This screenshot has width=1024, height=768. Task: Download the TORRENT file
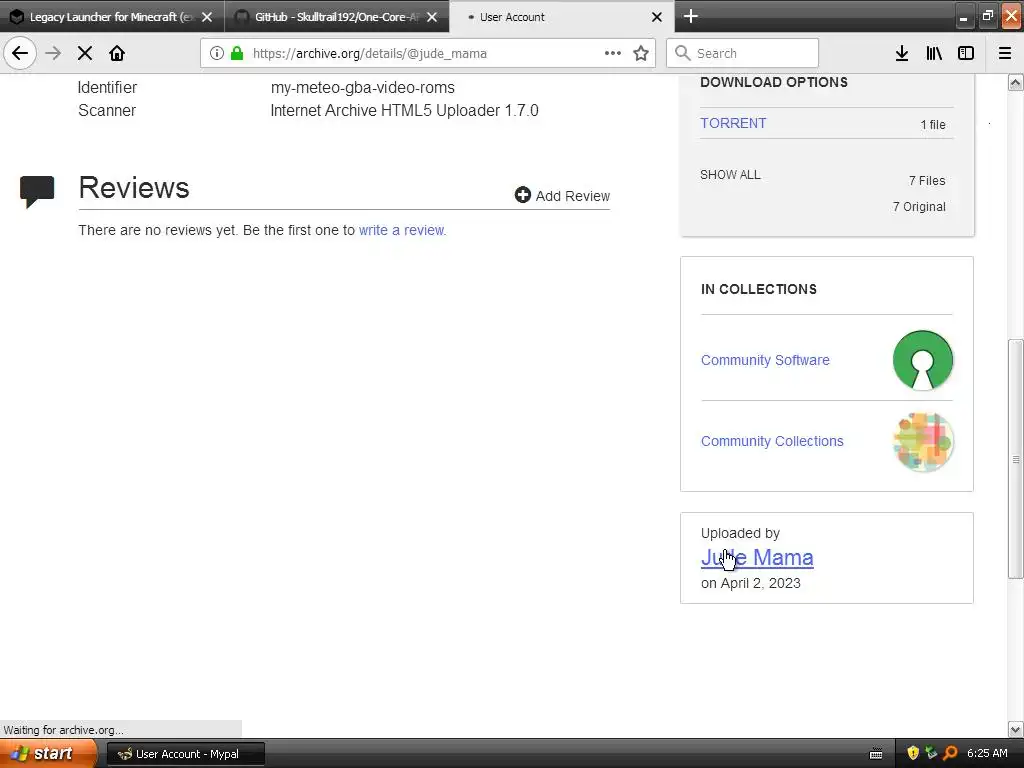[733, 123]
